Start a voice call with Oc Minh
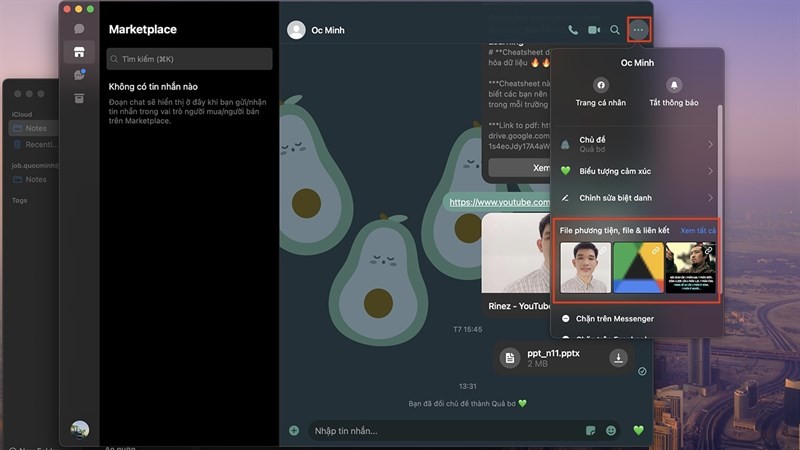The height and width of the screenshot is (450, 800). (573, 30)
